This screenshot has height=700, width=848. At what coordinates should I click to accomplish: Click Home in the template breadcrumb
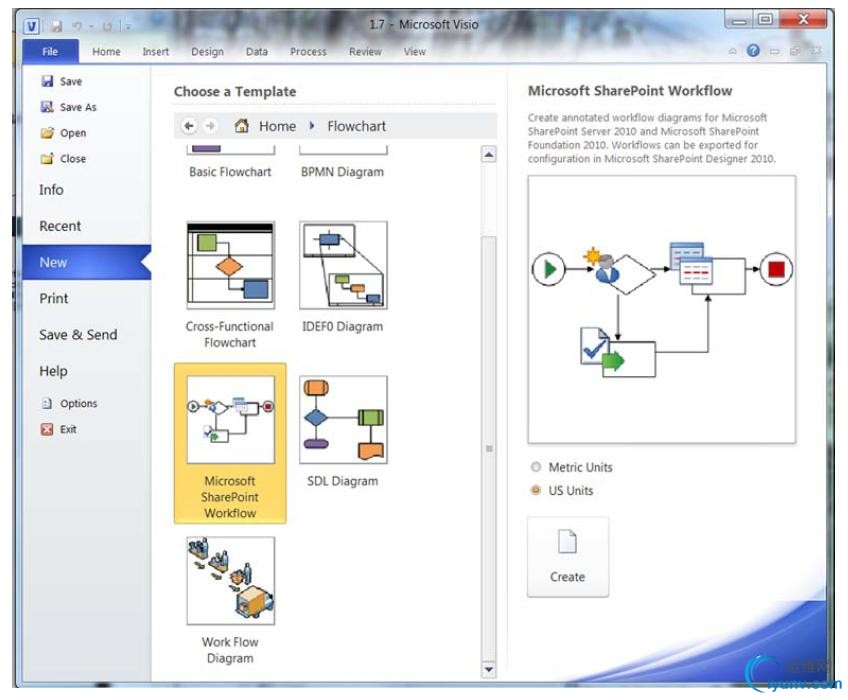[x=277, y=126]
